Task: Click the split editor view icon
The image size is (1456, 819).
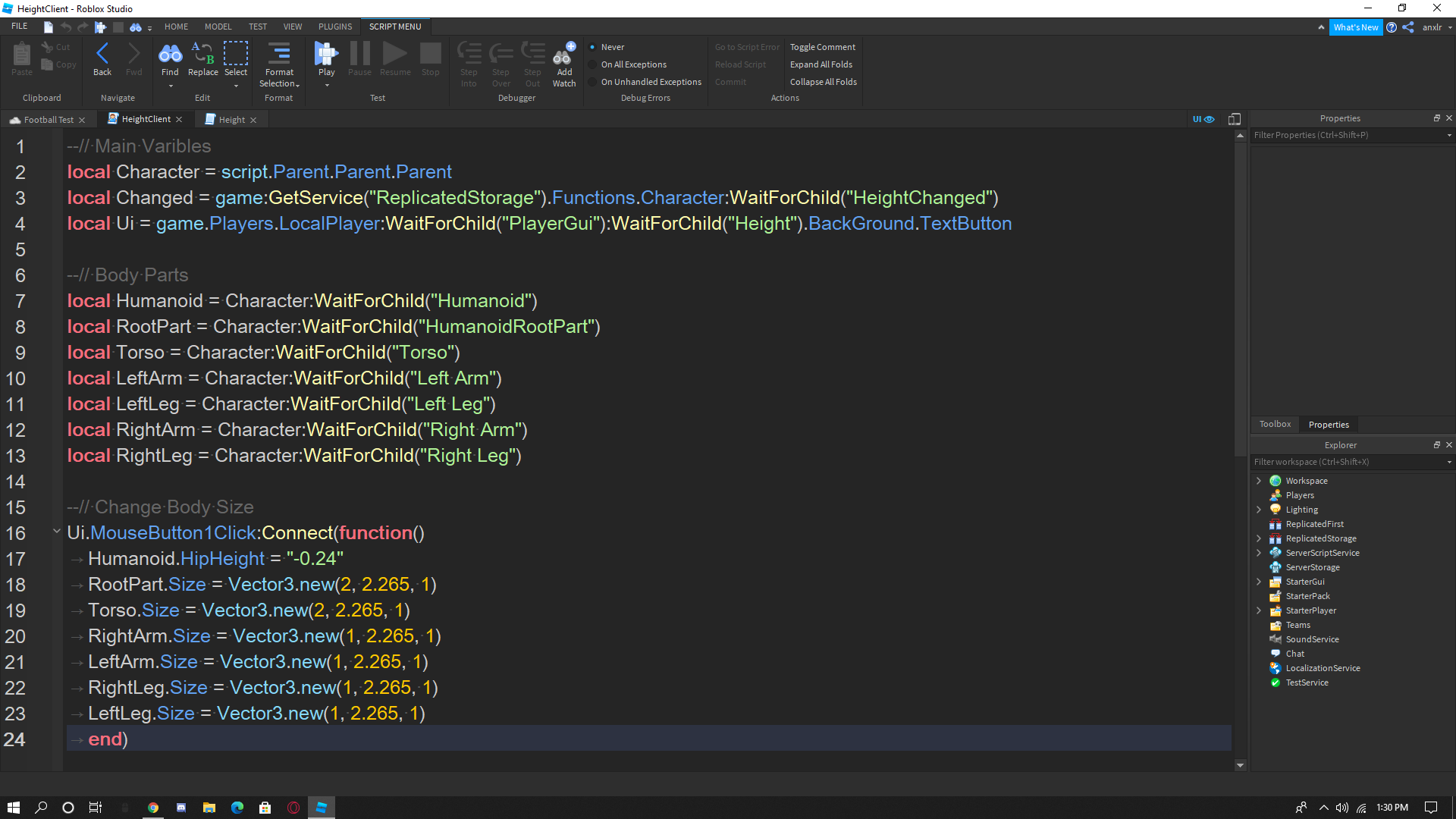Action: click(1235, 119)
